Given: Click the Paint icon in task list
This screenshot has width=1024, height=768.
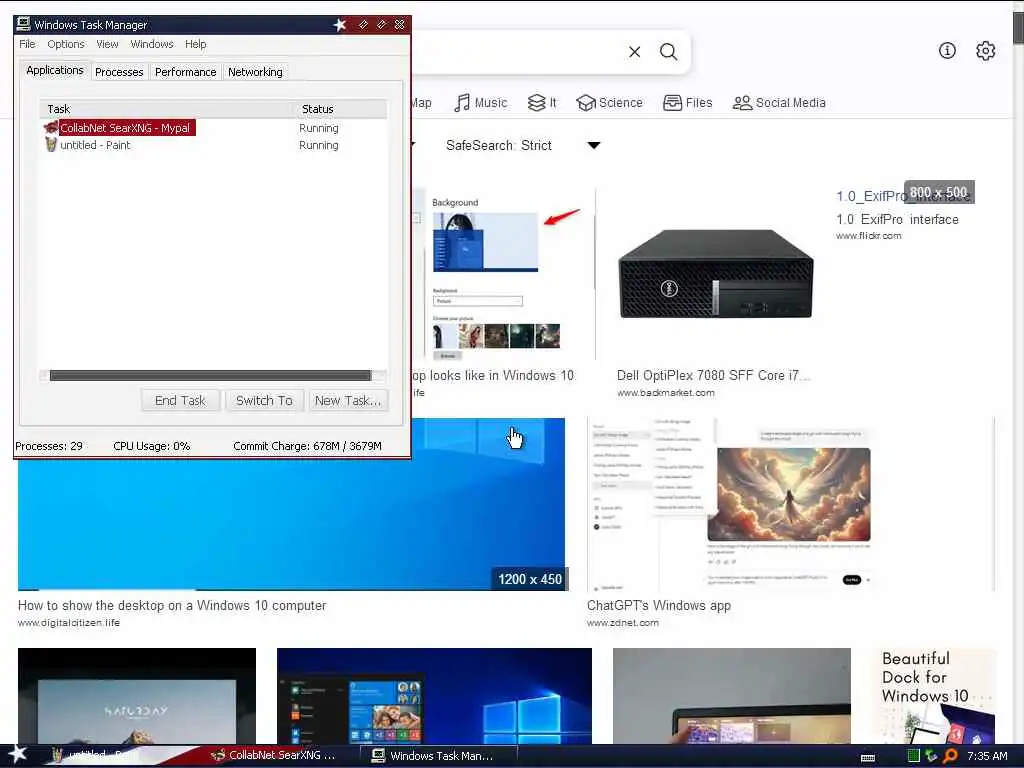Looking at the screenshot, I should [51, 144].
